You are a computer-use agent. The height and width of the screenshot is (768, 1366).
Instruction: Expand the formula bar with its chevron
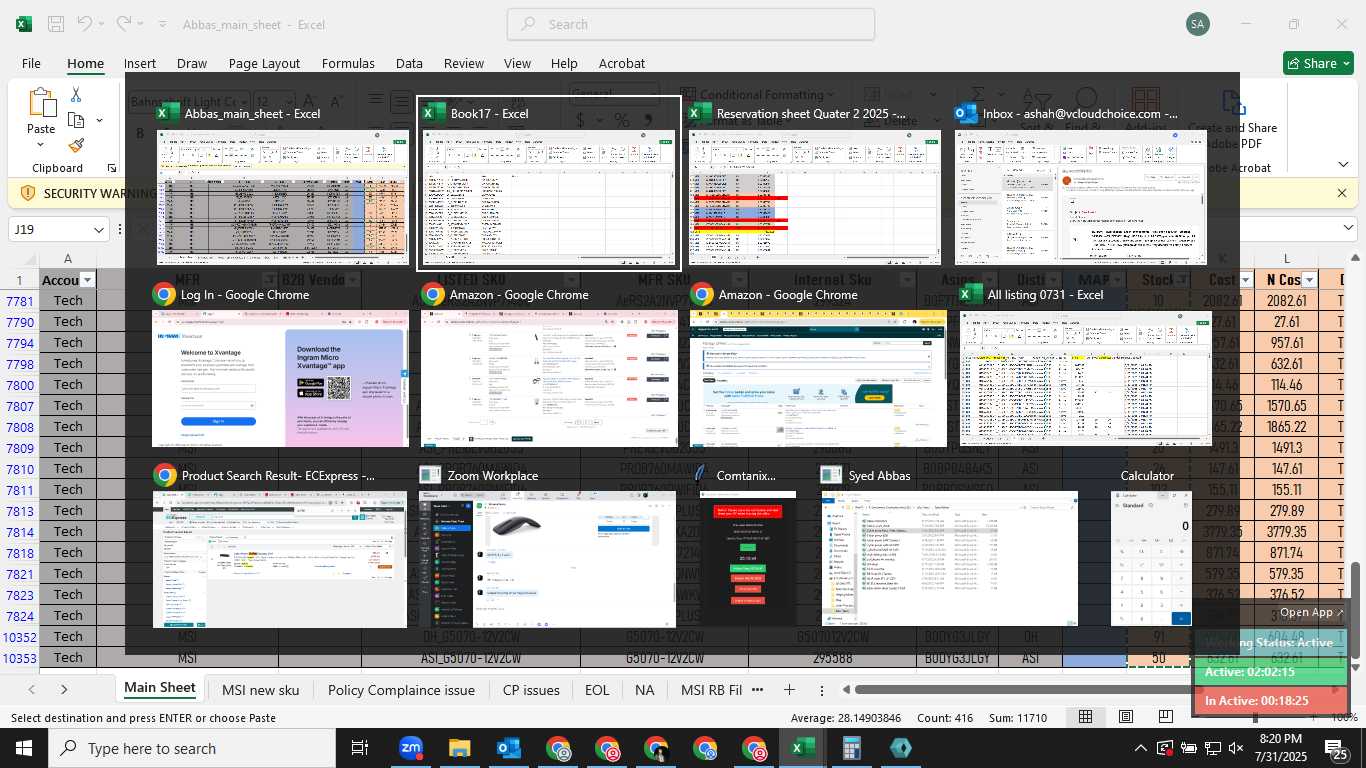tap(1348, 229)
